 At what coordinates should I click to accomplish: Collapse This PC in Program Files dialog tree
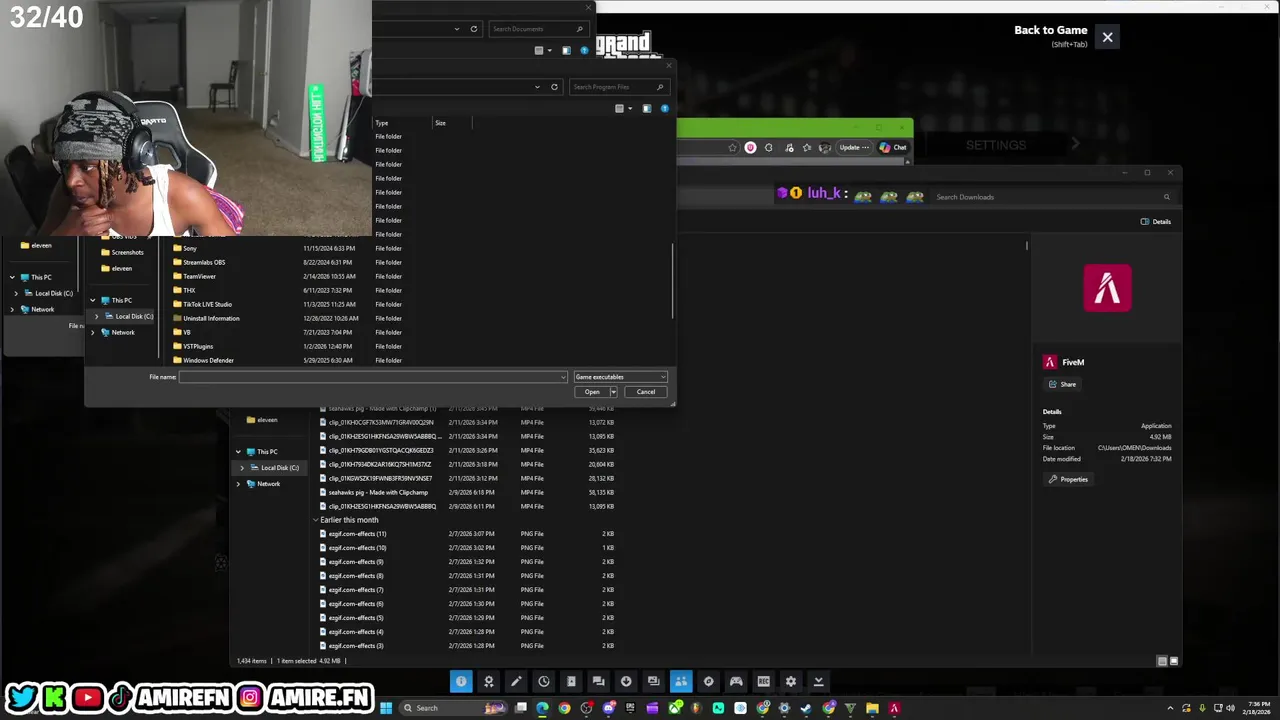93,300
